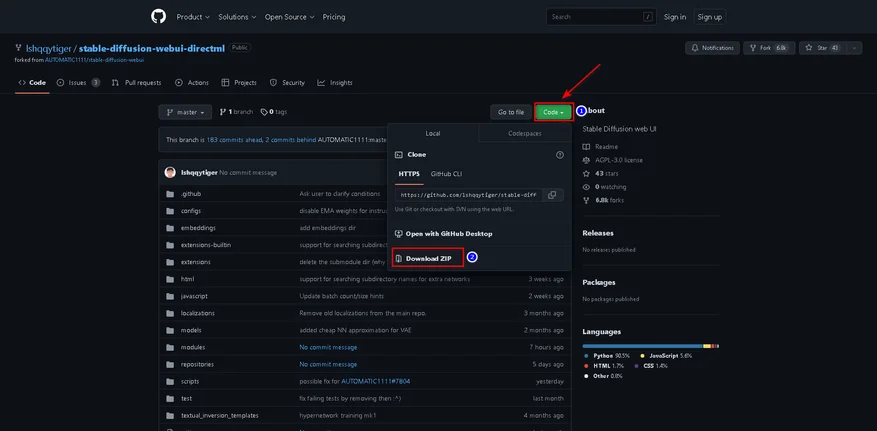Image resolution: width=877 pixels, height=431 pixels.
Task: Open the html folder
Action: pyautogui.click(x=187, y=279)
